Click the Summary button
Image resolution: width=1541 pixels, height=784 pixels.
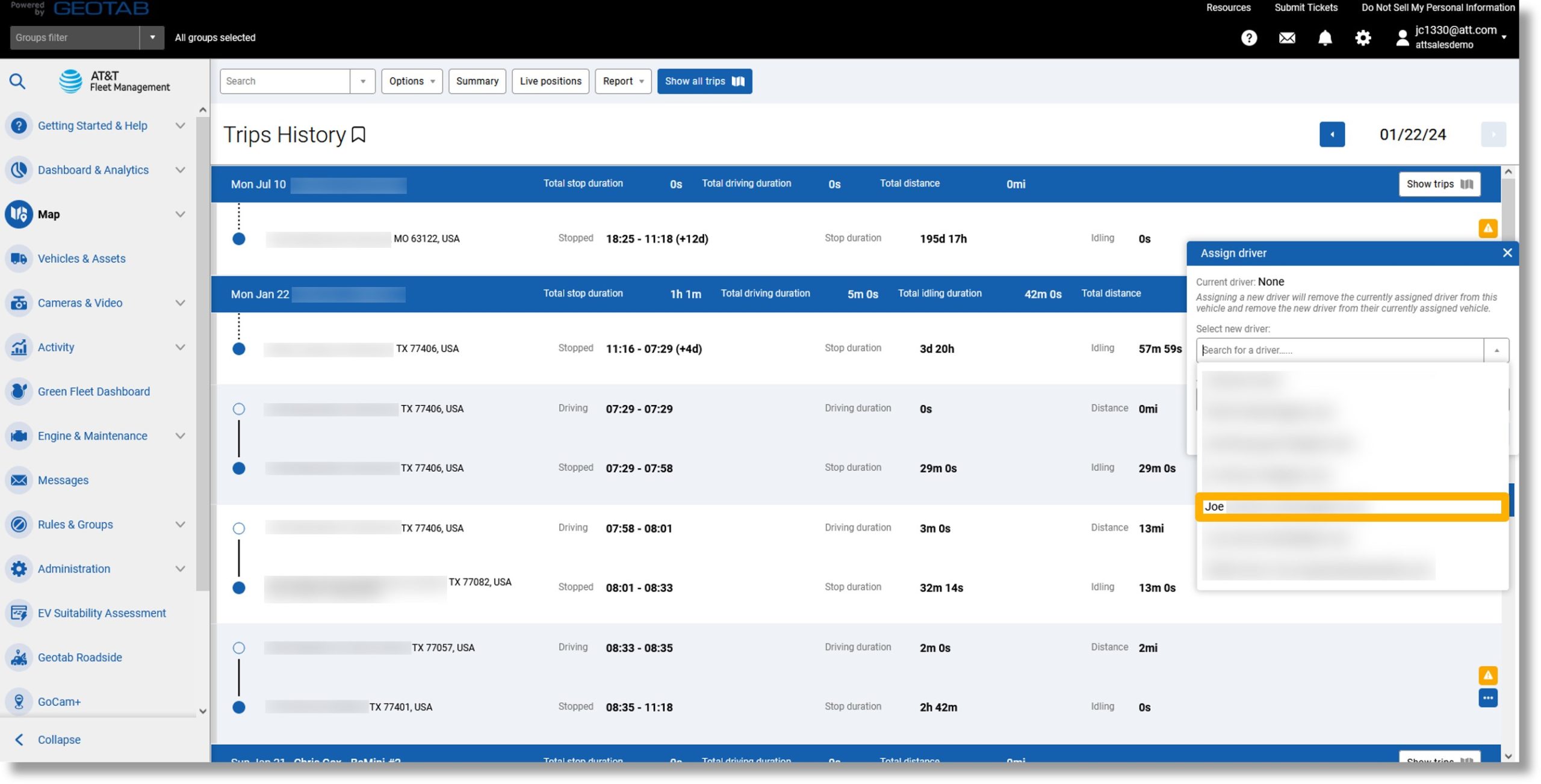[x=477, y=81]
